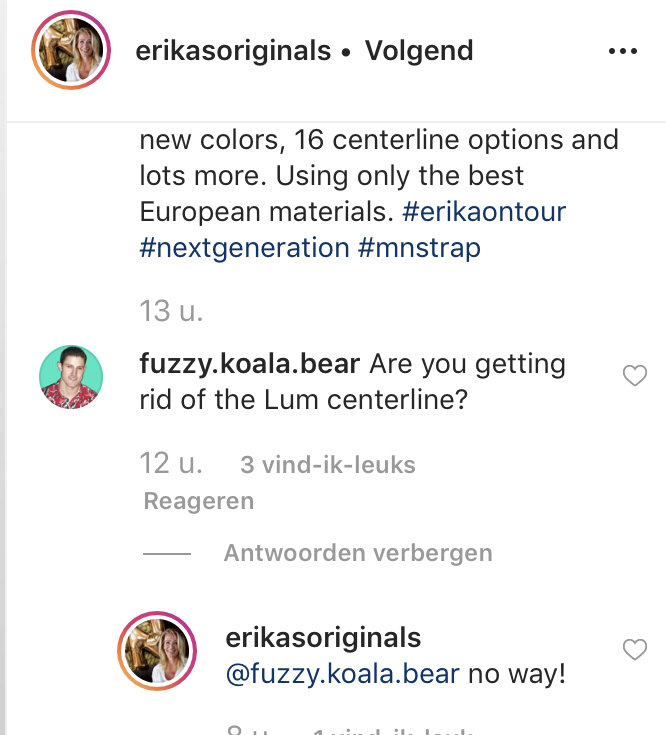This screenshot has height=735, width=666.
Task: Click the 13 u. post timestamp
Action: coord(171,311)
